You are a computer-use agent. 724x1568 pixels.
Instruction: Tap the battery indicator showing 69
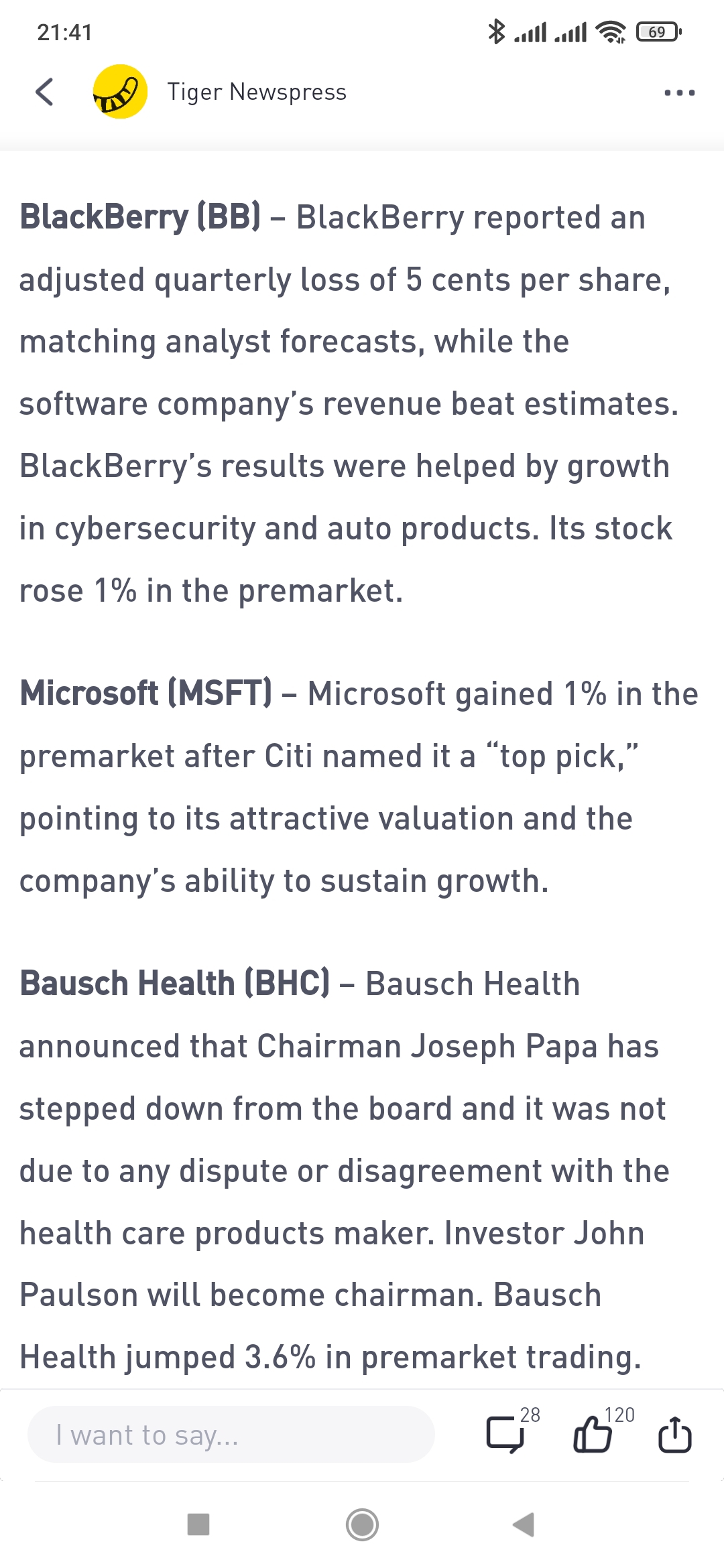point(658,31)
